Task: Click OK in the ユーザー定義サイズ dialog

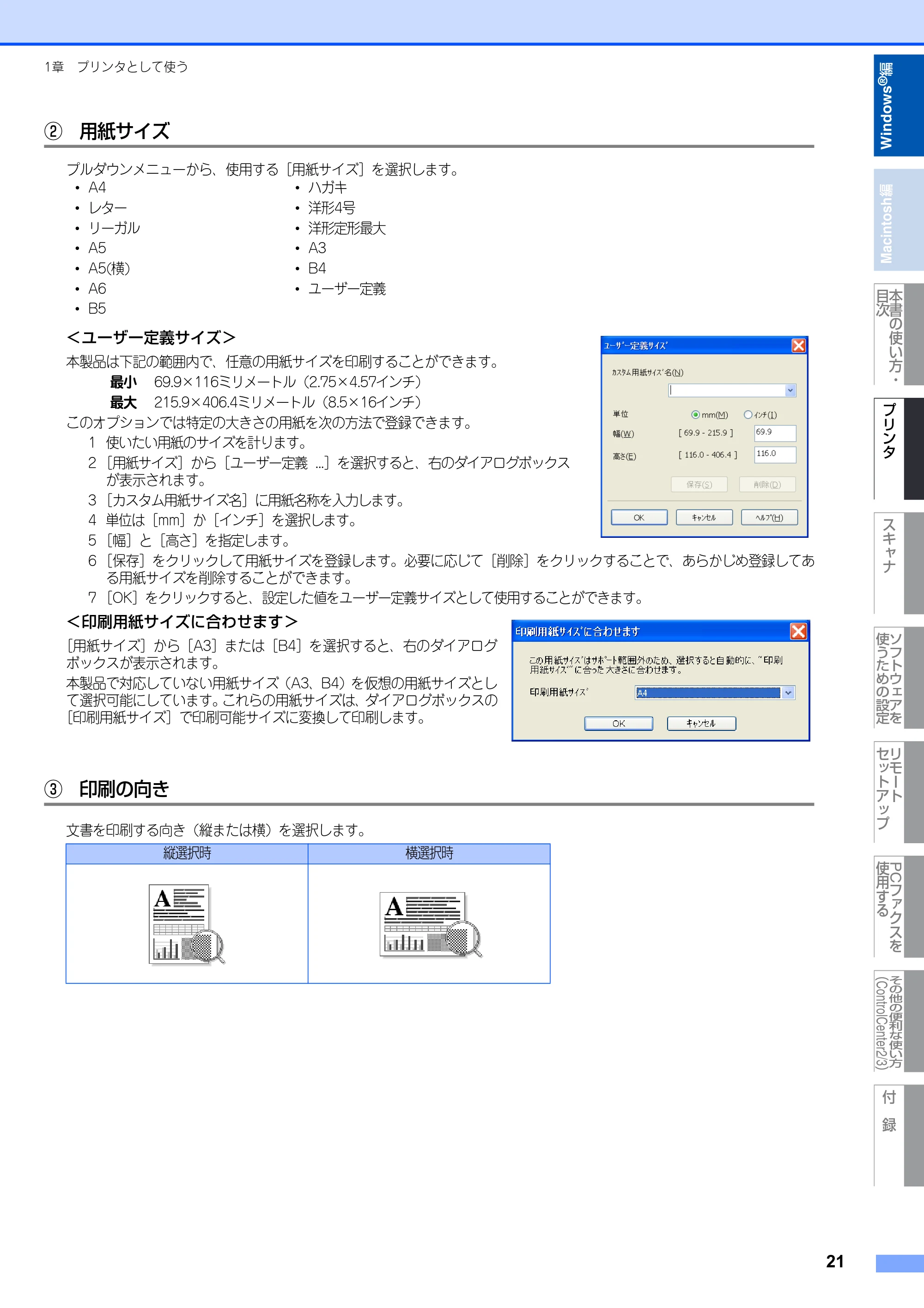Action: click(x=639, y=517)
